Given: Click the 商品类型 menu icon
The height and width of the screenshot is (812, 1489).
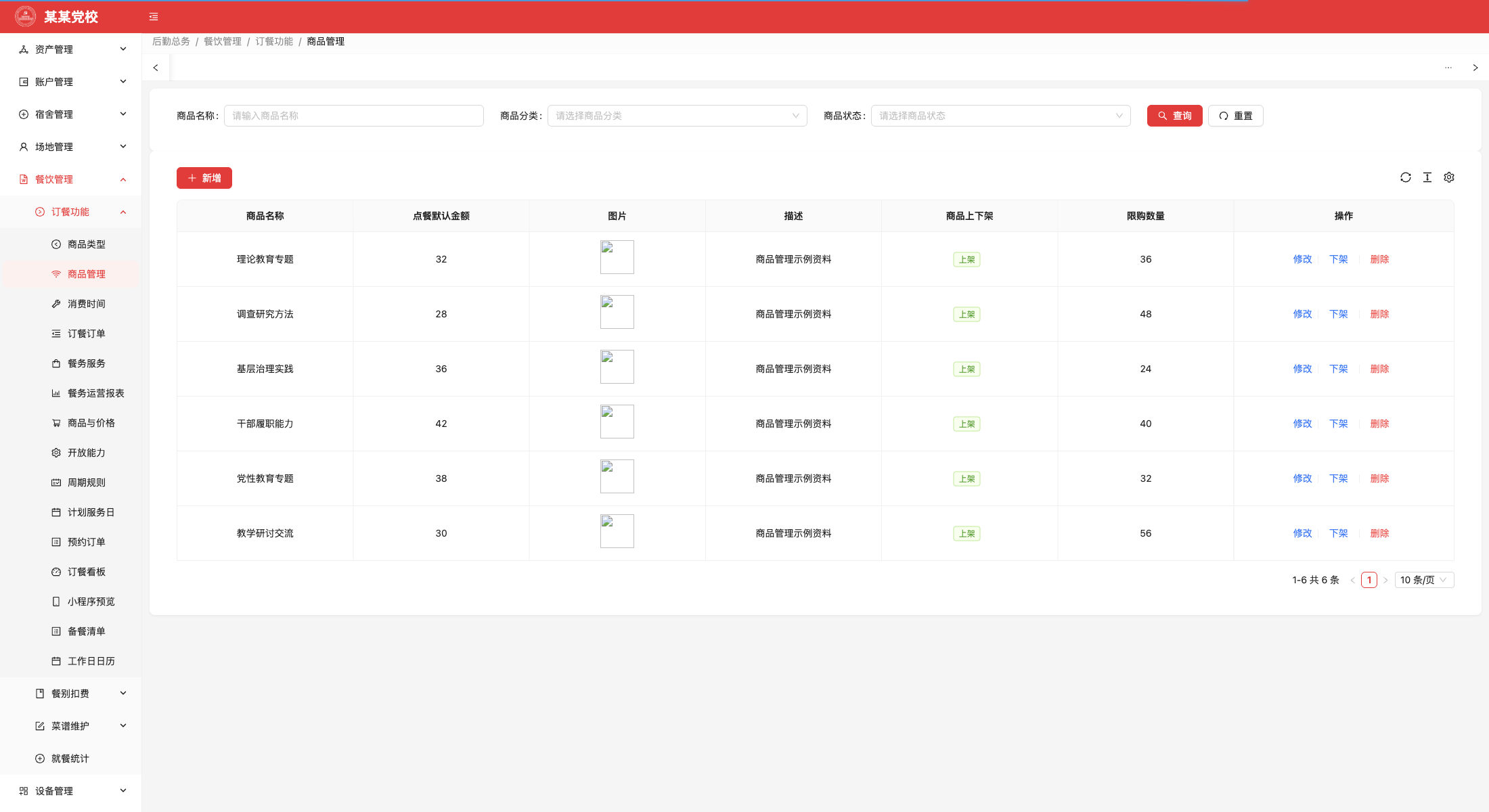Looking at the screenshot, I should tap(56, 244).
